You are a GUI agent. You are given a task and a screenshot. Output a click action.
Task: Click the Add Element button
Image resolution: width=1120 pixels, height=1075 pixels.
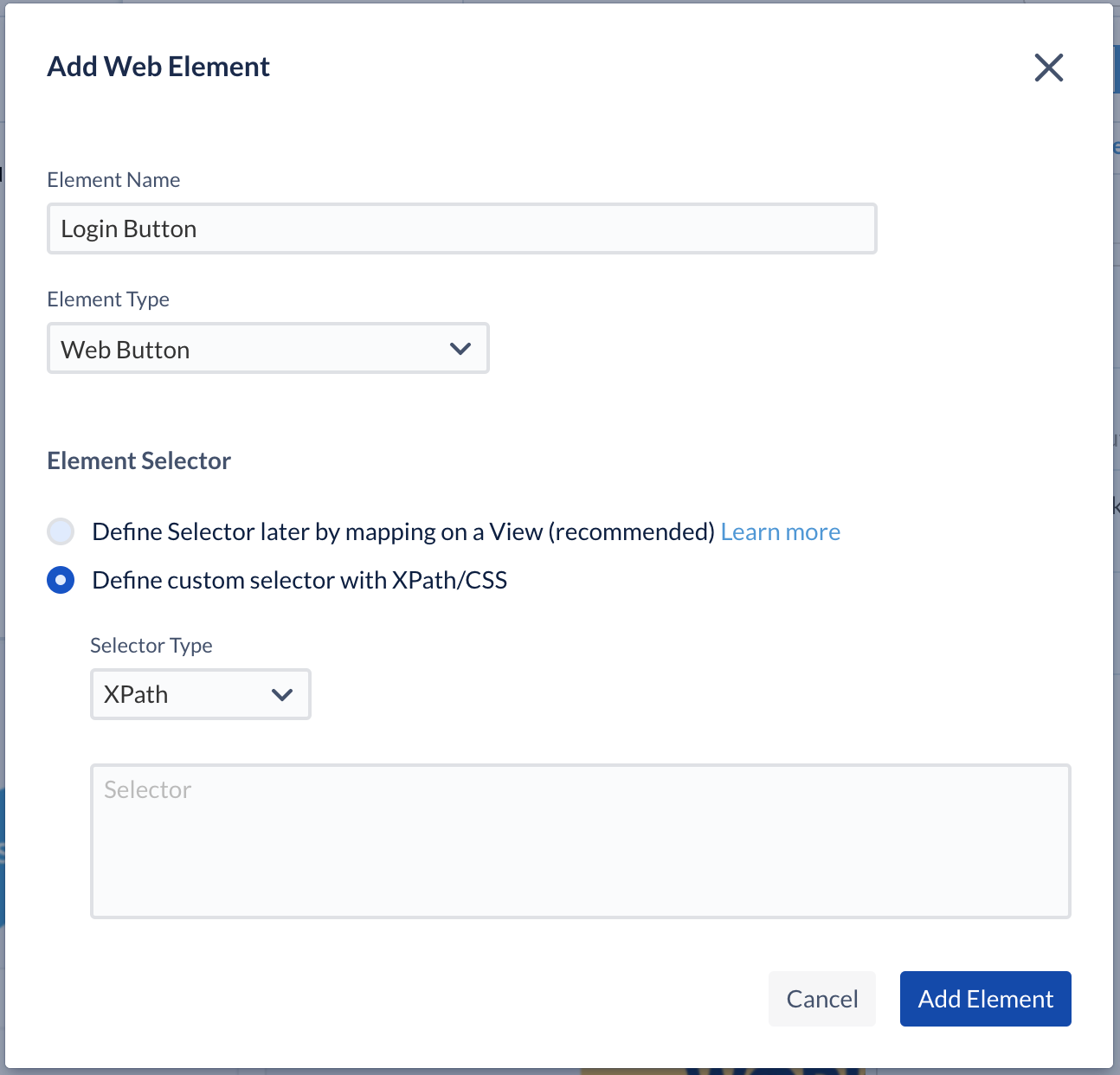[985, 999]
